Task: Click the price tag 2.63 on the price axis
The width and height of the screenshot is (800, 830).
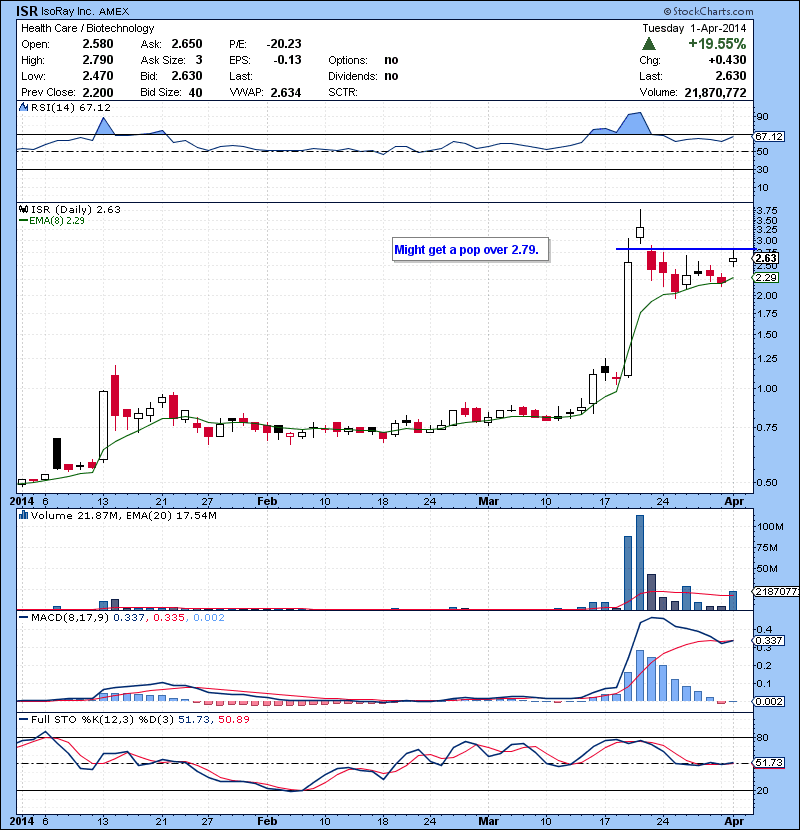Action: [766, 258]
